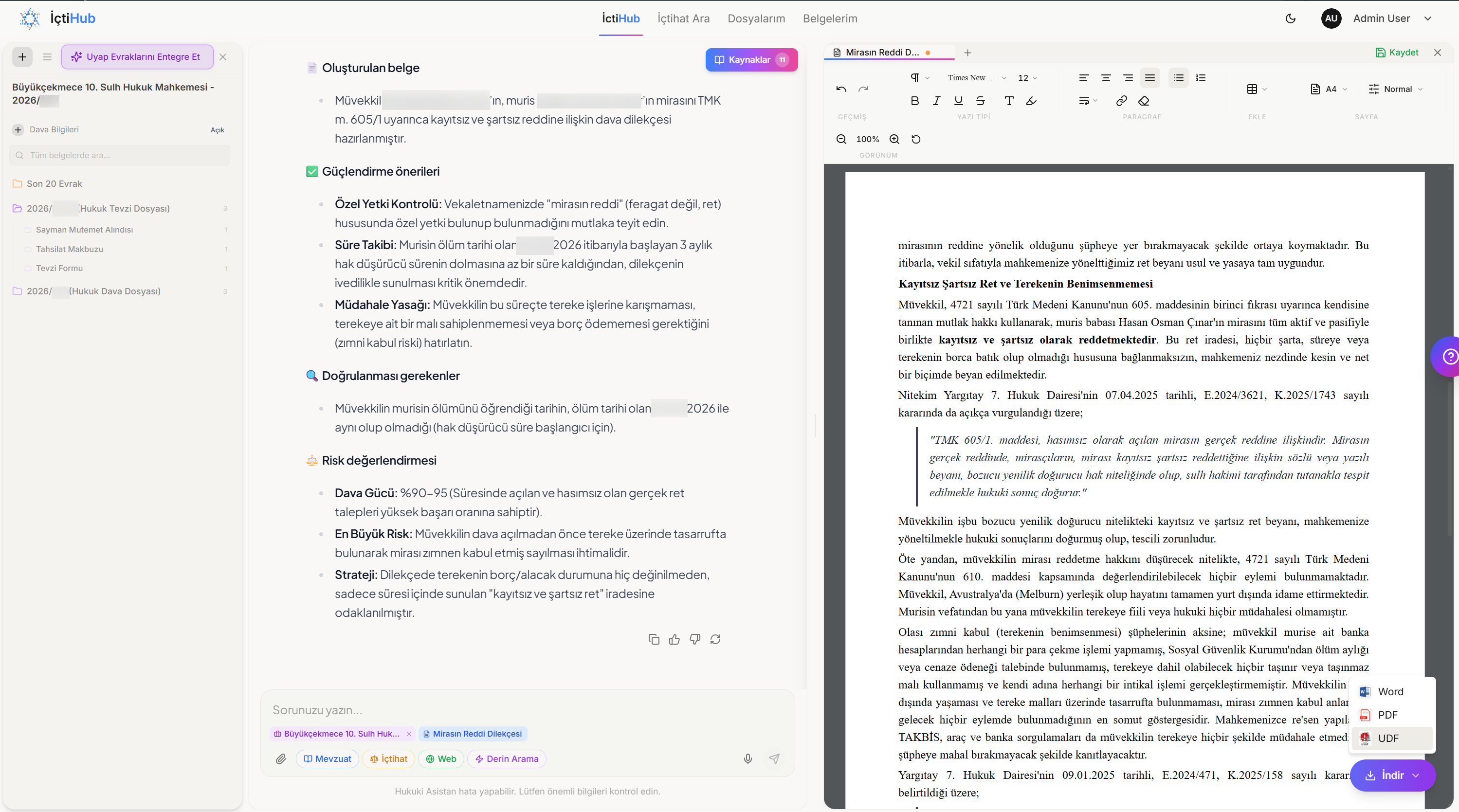
Task: Save the document with Kaydet
Action: coord(1397,53)
